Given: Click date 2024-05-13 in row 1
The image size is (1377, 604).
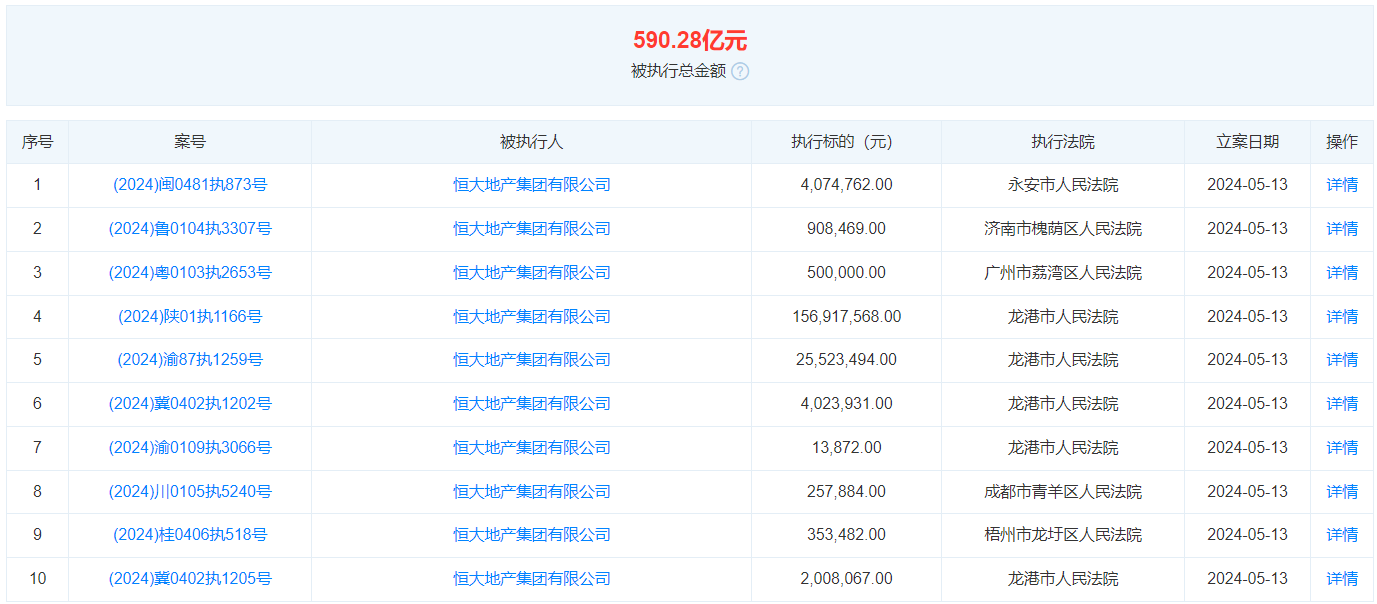Looking at the screenshot, I should click(x=1247, y=185).
